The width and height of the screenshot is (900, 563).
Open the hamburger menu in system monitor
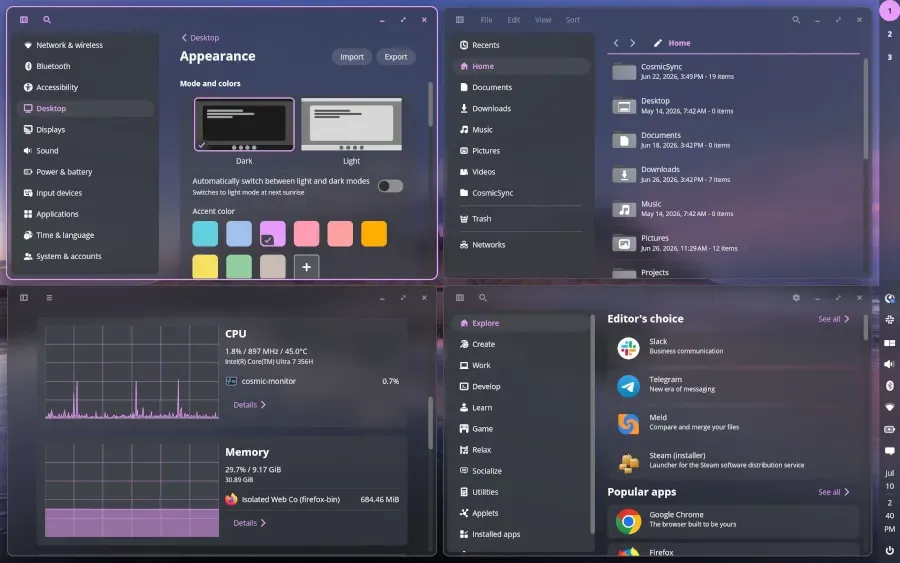[x=49, y=298]
